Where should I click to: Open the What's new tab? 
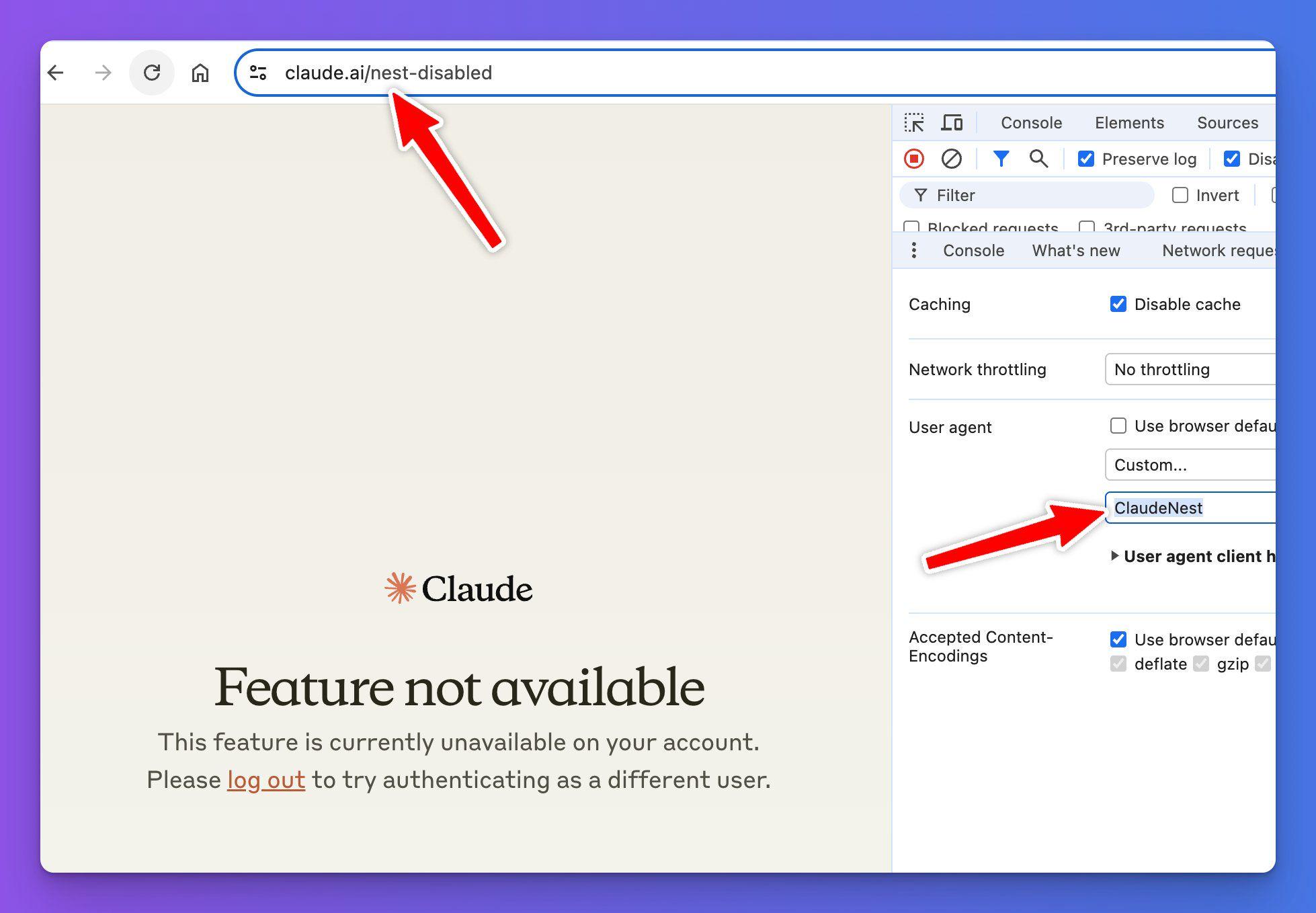click(x=1075, y=250)
